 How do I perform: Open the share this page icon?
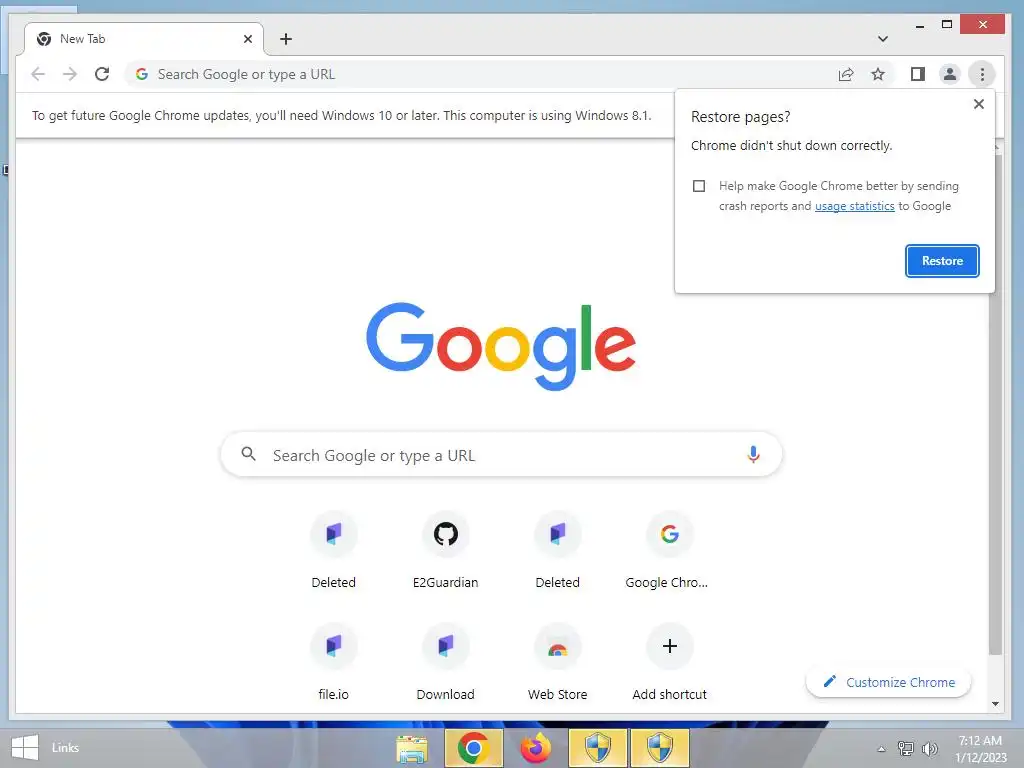pyautogui.click(x=846, y=74)
